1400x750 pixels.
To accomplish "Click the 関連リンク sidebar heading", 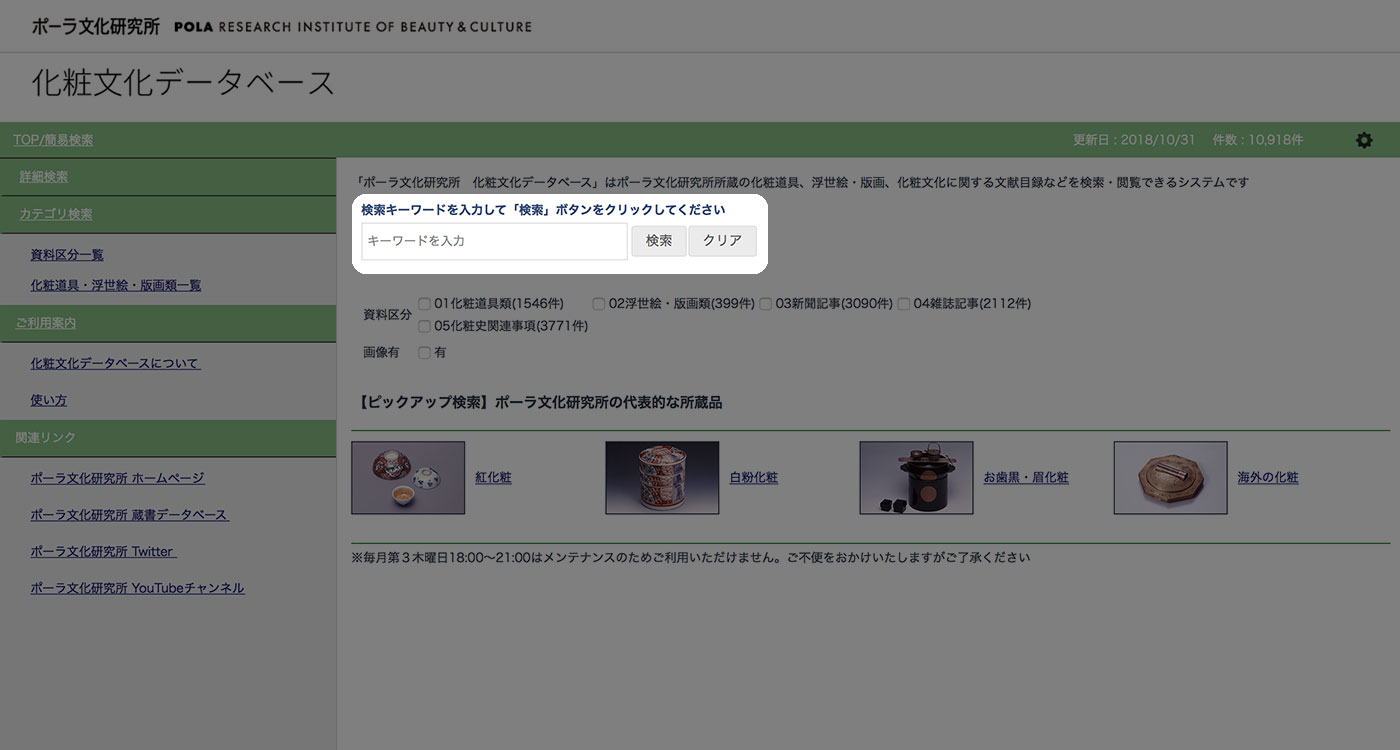I will [x=46, y=437].
